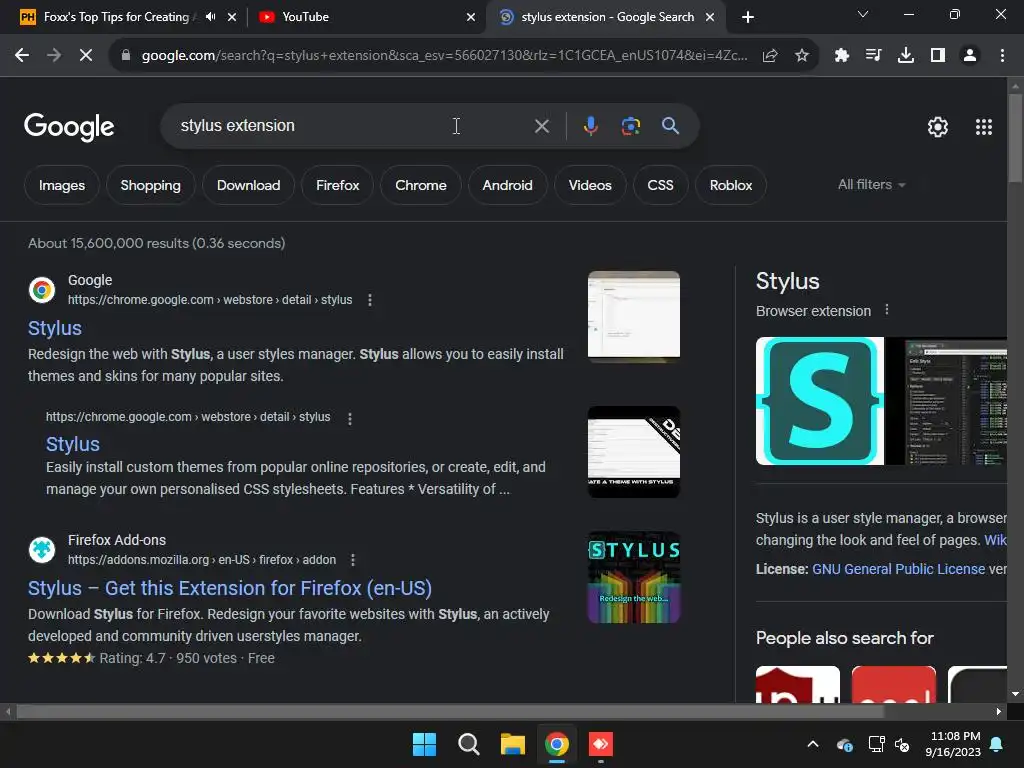Go back with the browser back arrow
This screenshot has width=1024, height=768.
[x=22, y=56]
